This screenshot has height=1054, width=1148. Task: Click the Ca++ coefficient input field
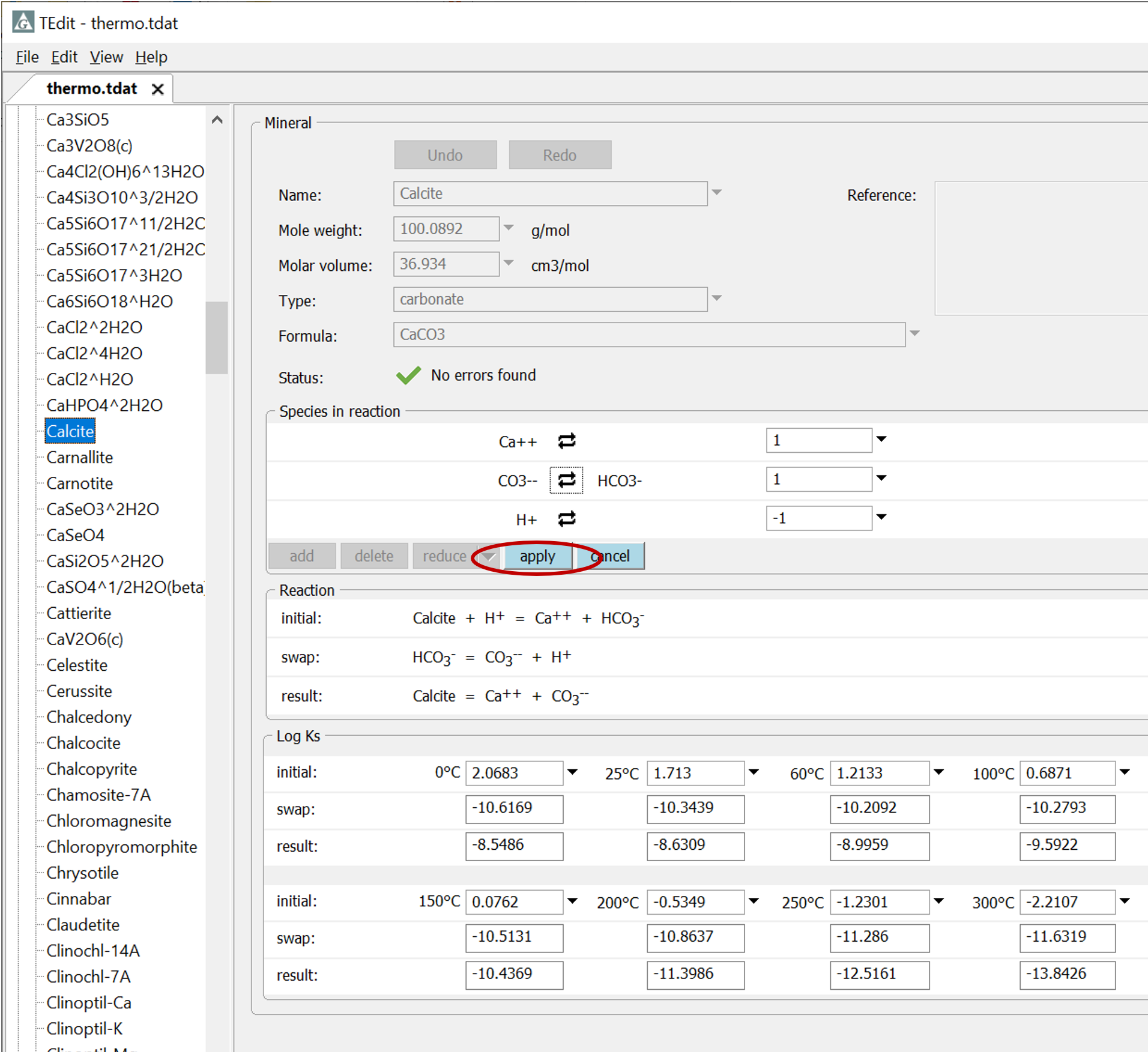point(819,440)
